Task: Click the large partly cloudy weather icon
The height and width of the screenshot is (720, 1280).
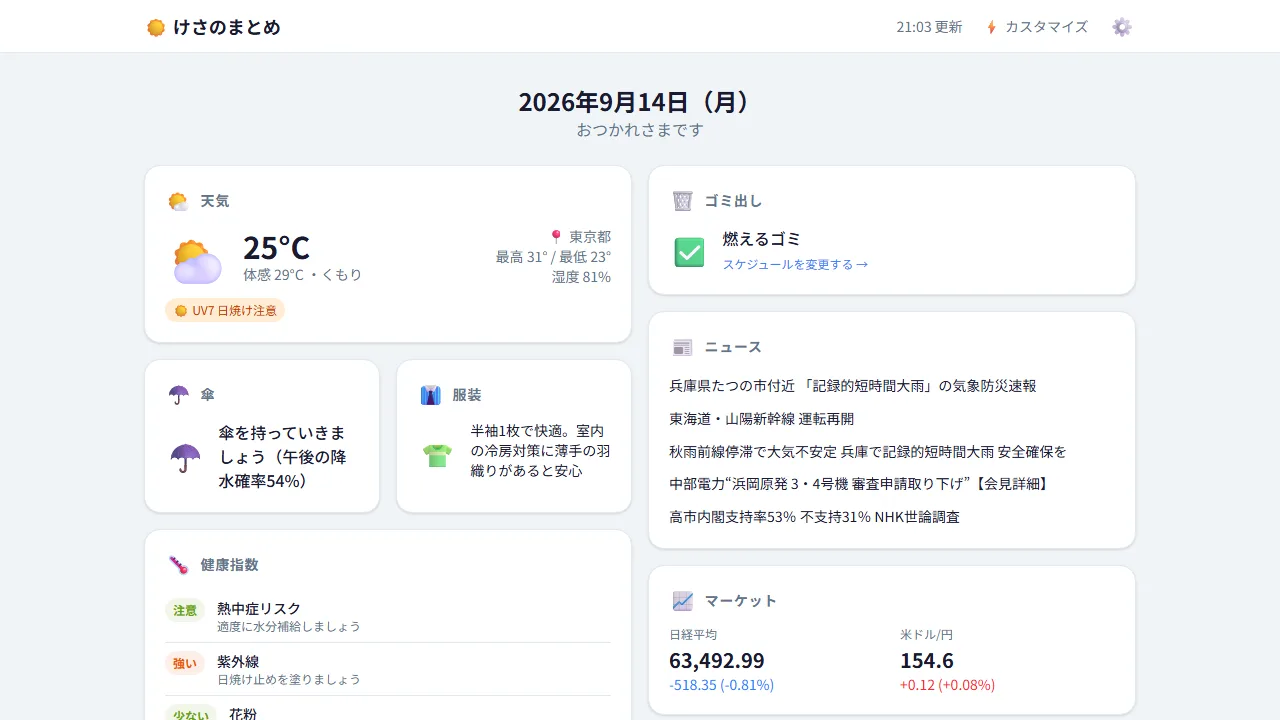Action: pyautogui.click(x=197, y=261)
